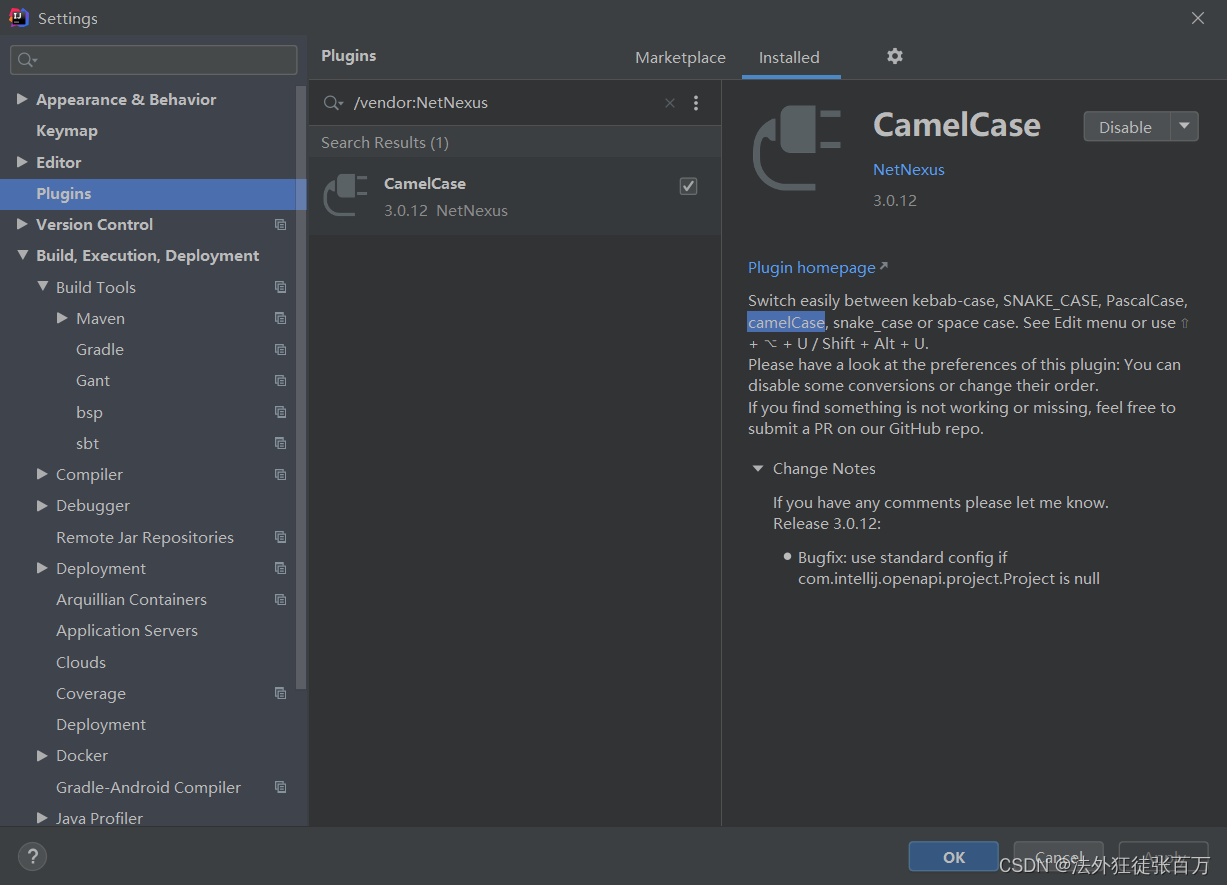Screen dimensions: 1227x885
Task: Open the plugin search options three-dot menu
Action: click(696, 103)
